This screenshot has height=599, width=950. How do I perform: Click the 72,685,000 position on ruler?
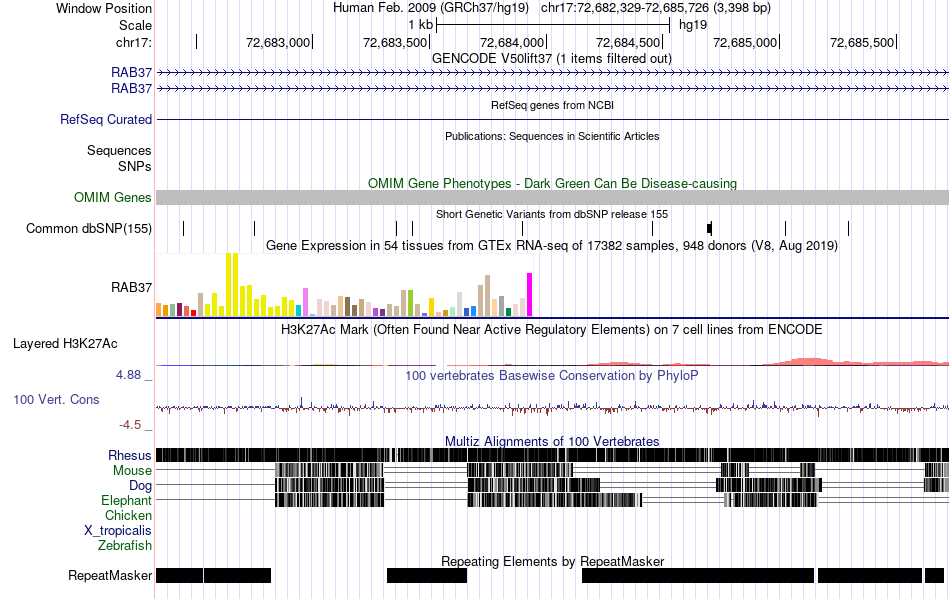(745, 42)
